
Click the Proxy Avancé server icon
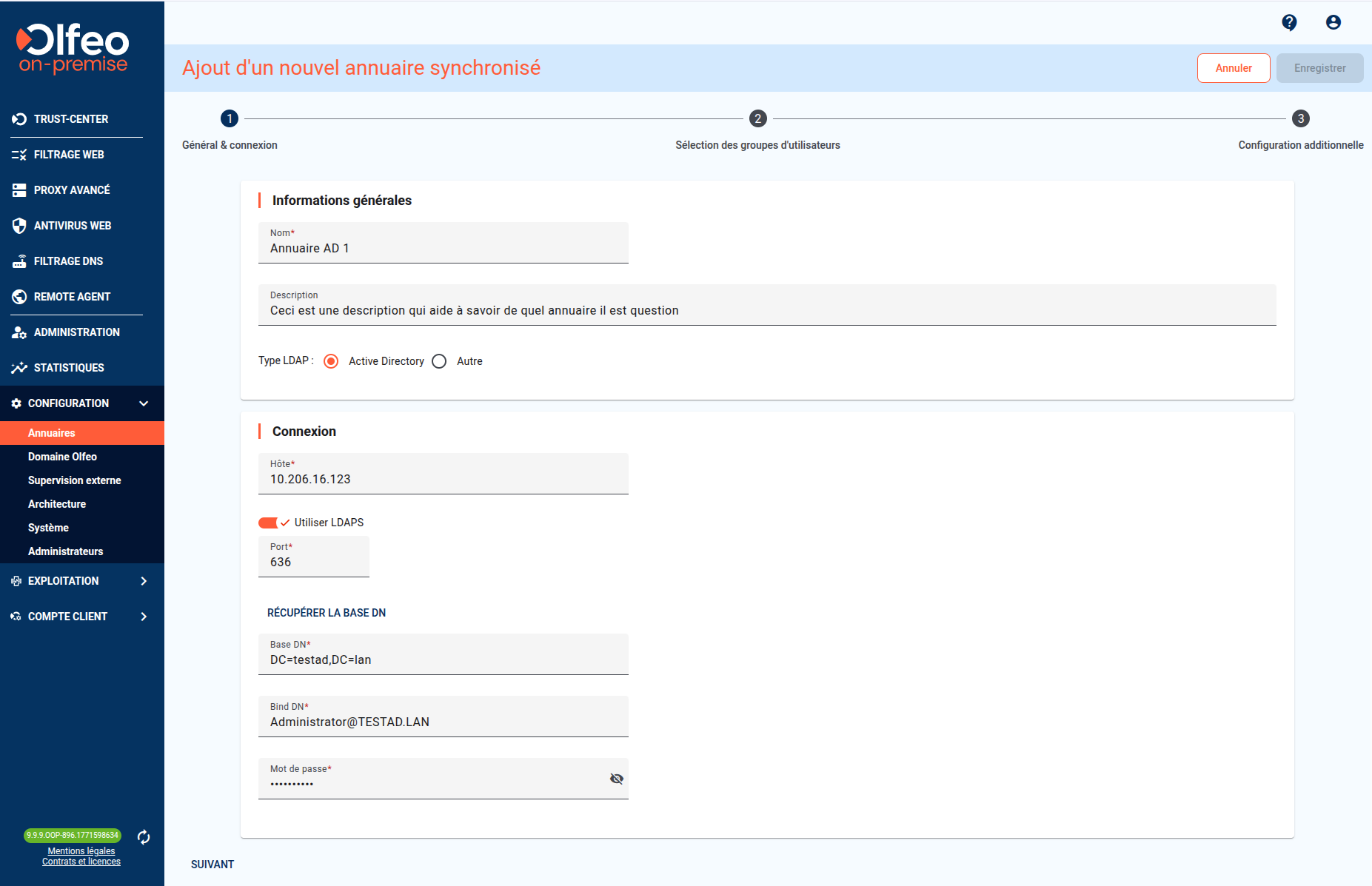(19, 190)
